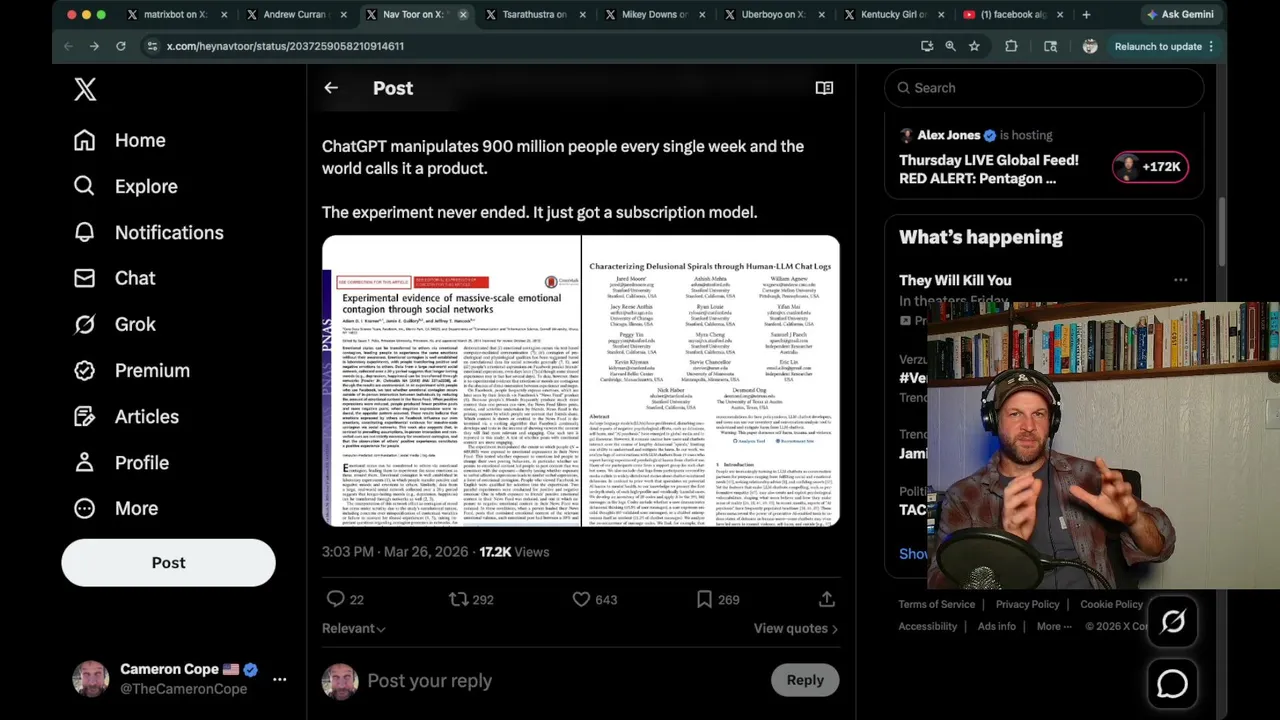The width and height of the screenshot is (1280, 720).
Task: Open more options for They Will Kill You
Action: pos(1181,281)
